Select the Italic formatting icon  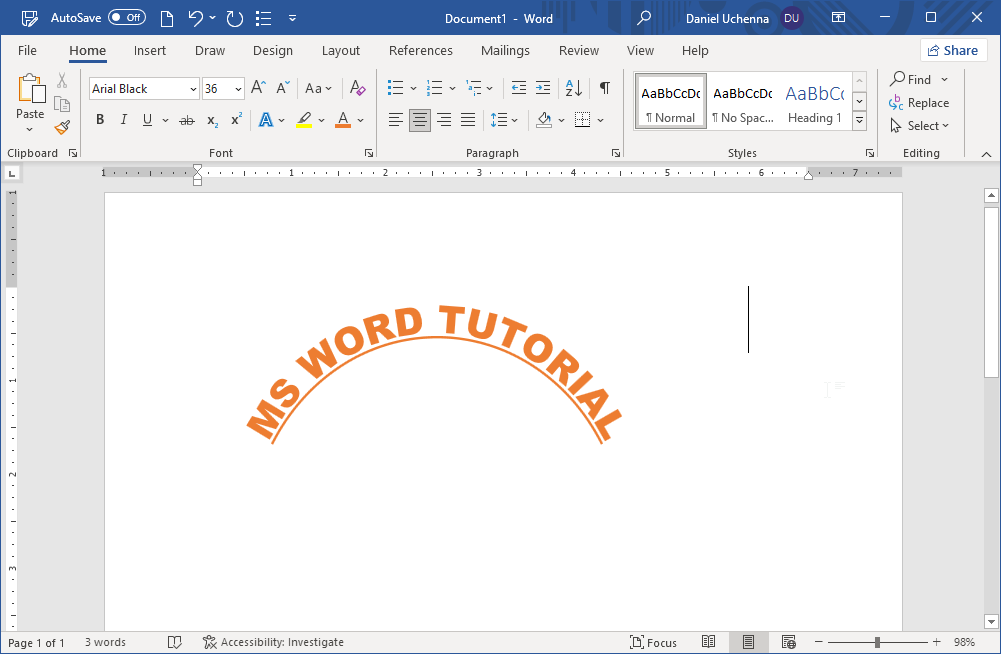[122, 119]
